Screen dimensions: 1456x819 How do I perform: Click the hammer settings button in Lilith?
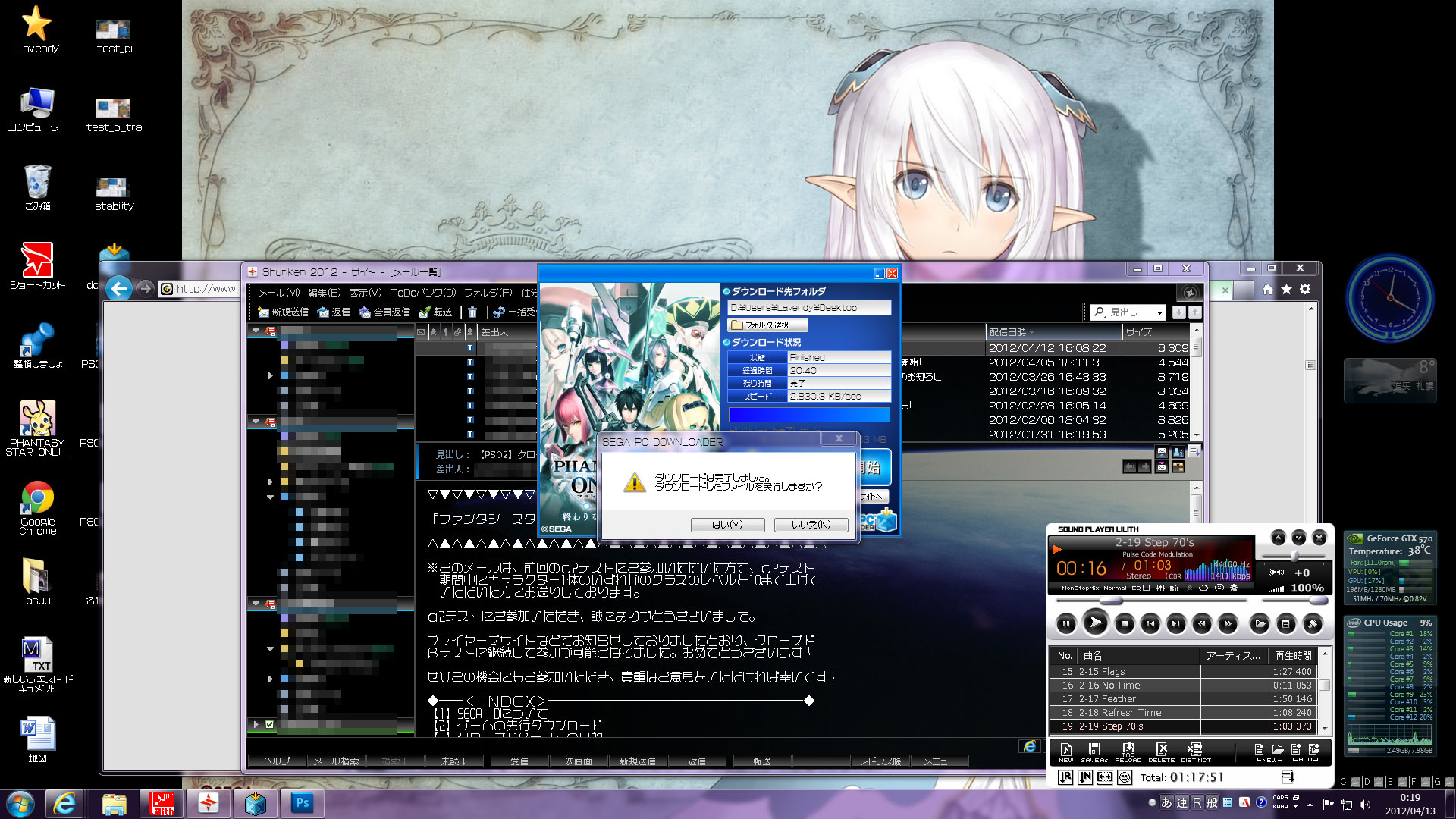1313,624
